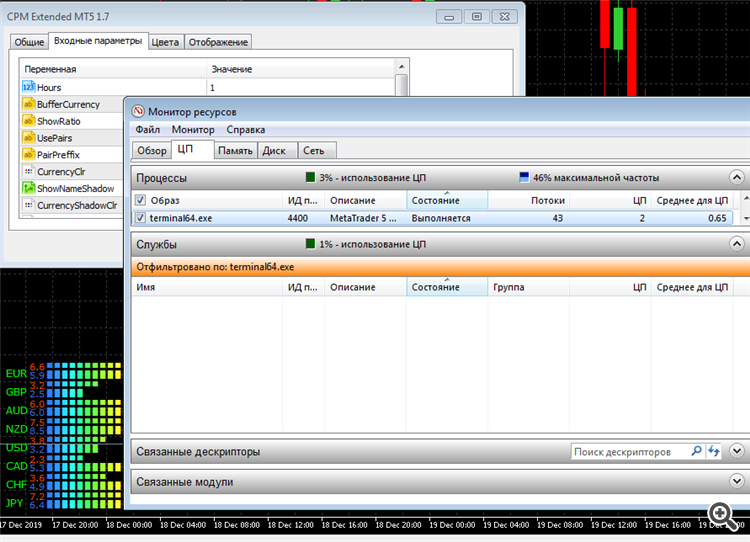Click the 18 Dec 12:00 time axis label
750x542 pixels.
click(290, 525)
